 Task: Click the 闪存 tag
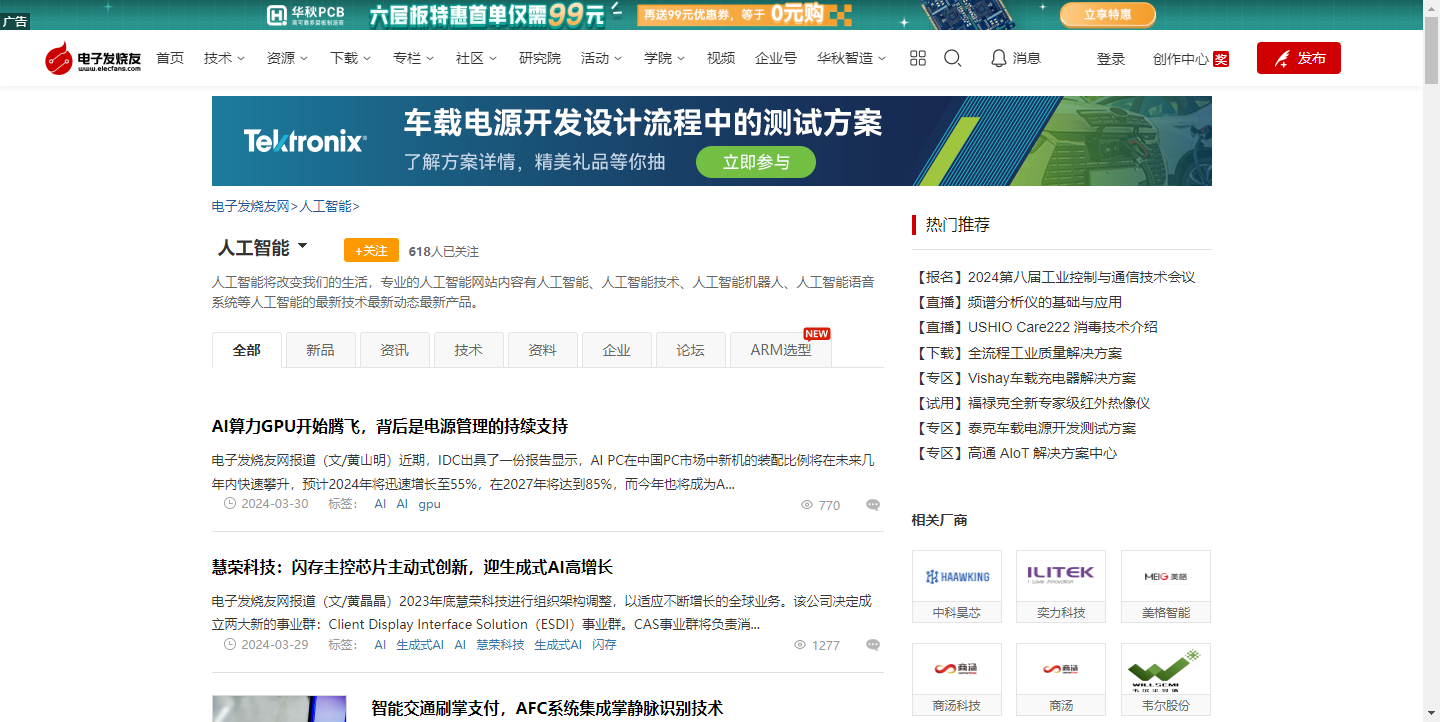tap(604, 645)
